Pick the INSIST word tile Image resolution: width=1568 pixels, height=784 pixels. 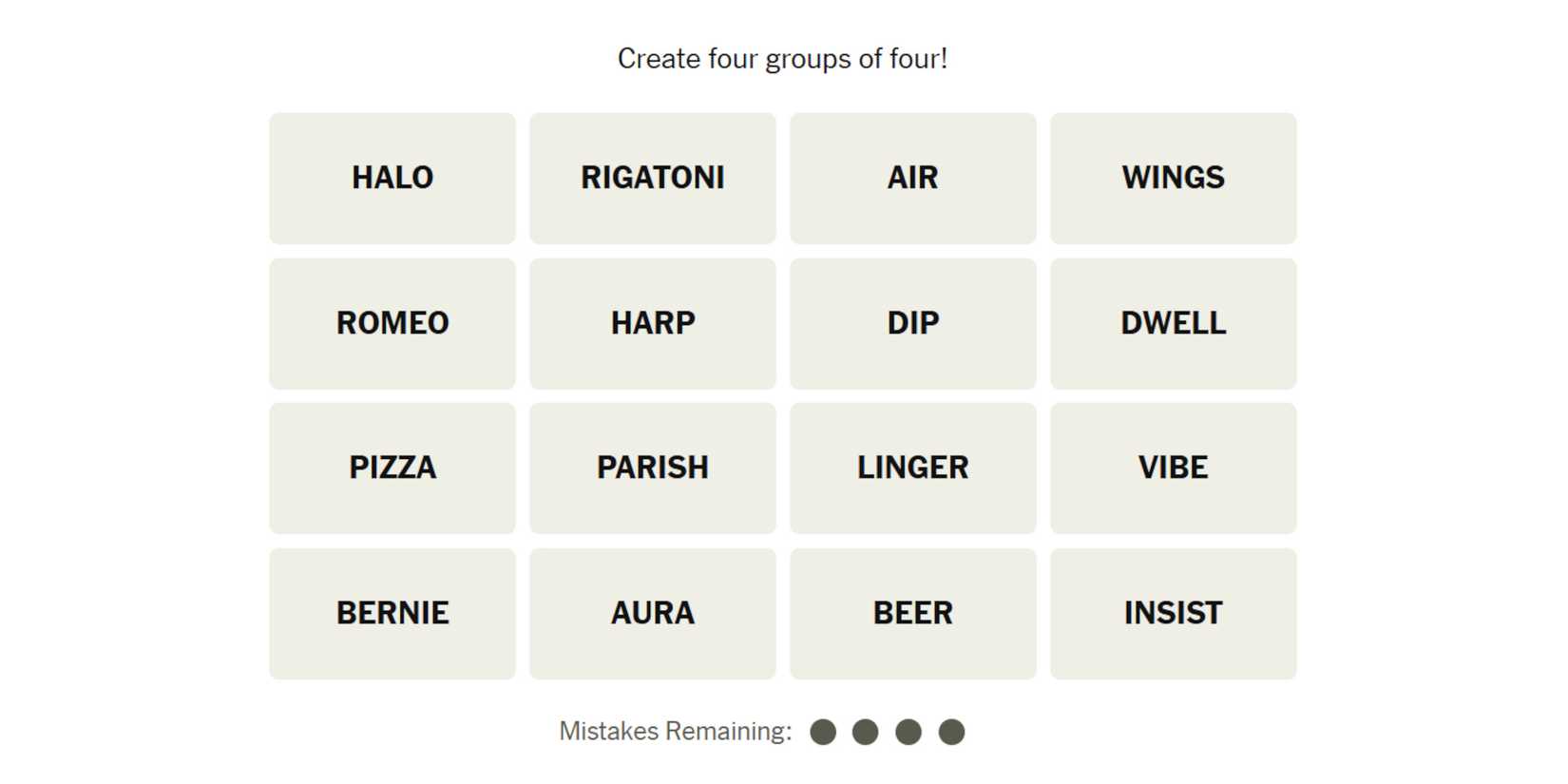pyautogui.click(x=1173, y=613)
